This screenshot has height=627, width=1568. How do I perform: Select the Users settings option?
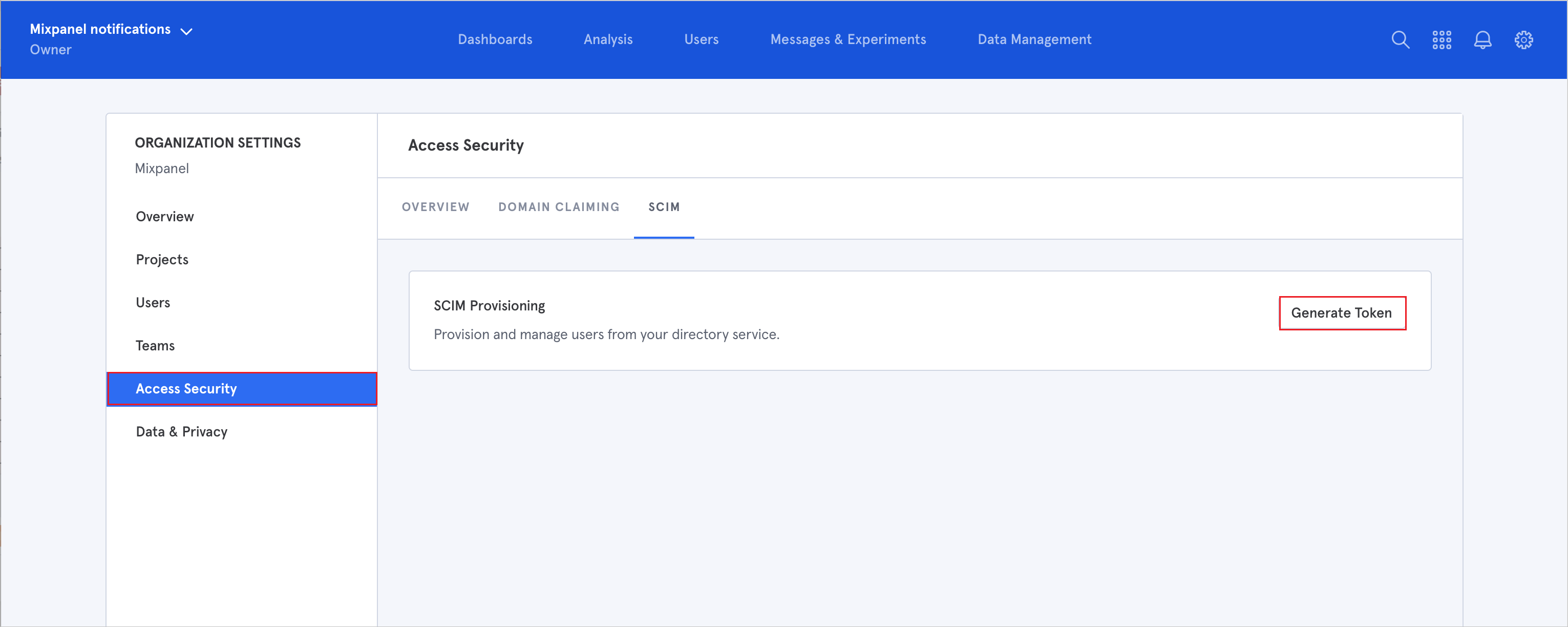click(152, 302)
